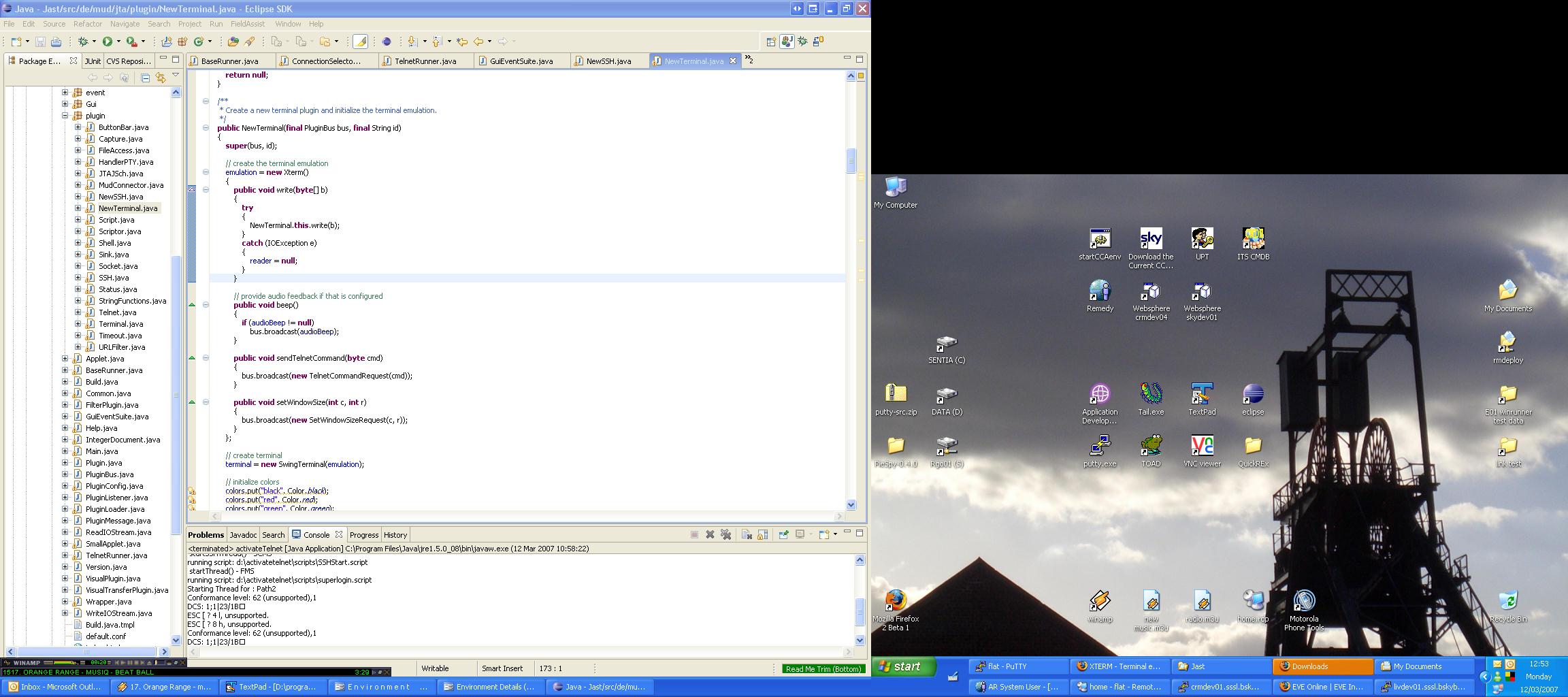The height and width of the screenshot is (697, 1568).
Task: Click the Windows start button
Action: point(904,666)
